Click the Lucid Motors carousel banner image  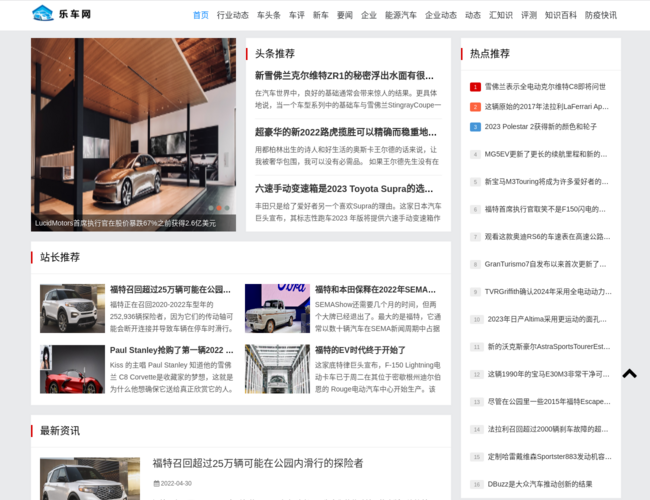133,130
